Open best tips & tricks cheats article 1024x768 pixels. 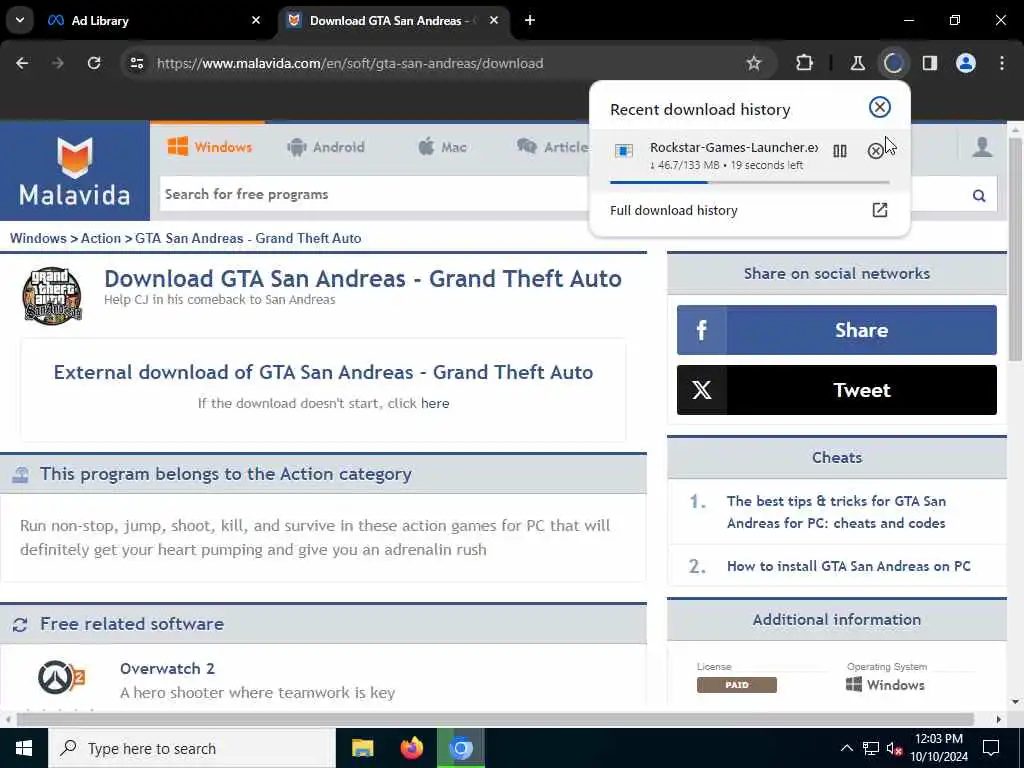click(x=836, y=512)
